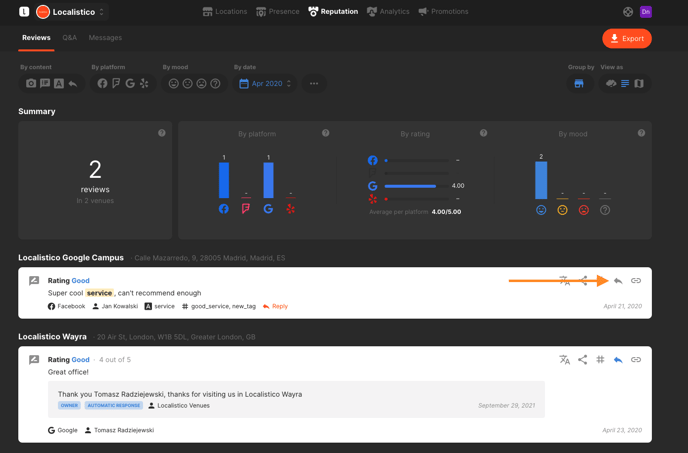Screen dimensions: 688x453
Task: Click Rating Good on Google review
Action: (68, 360)
